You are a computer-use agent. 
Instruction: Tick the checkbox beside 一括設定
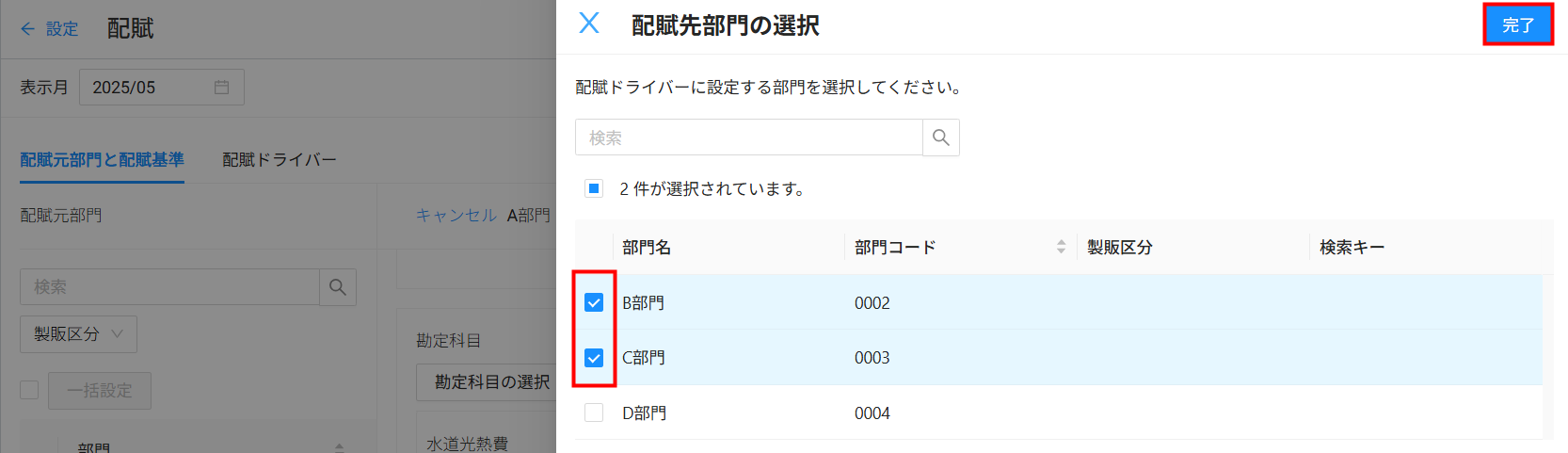coord(29,390)
